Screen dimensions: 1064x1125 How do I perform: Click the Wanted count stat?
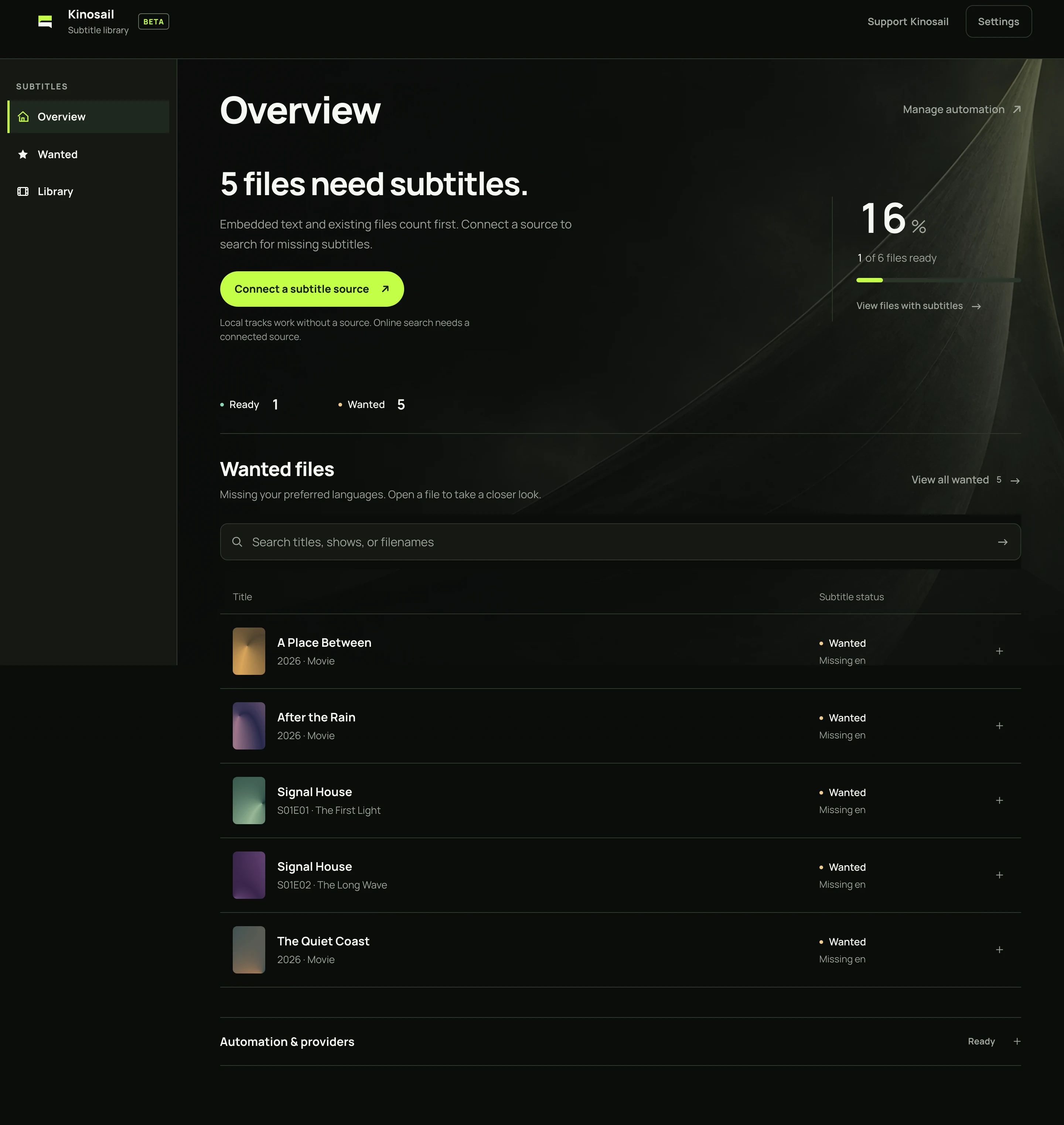click(x=372, y=404)
